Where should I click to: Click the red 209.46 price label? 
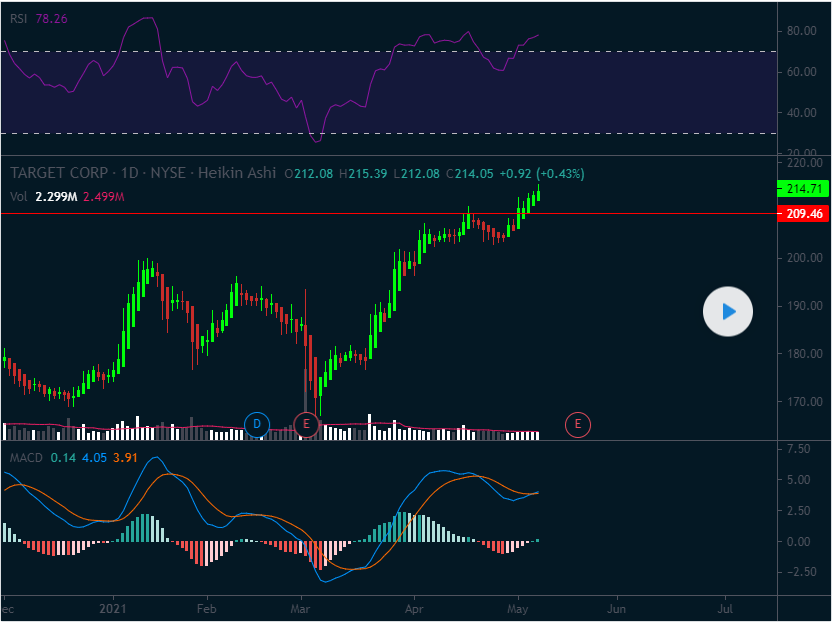click(x=803, y=213)
